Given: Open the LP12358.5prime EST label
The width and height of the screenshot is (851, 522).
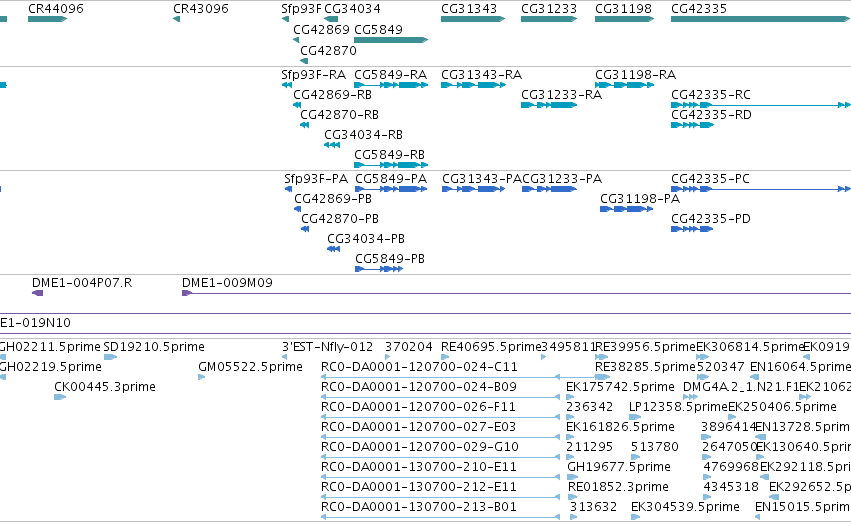Looking at the screenshot, I should [x=678, y=408].
